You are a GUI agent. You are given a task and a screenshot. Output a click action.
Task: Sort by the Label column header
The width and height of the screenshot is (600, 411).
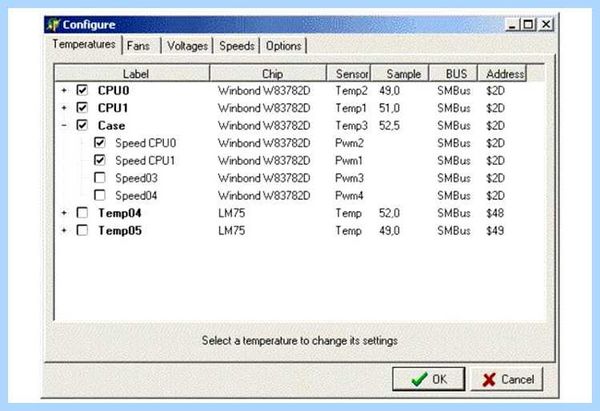[x=132, y=73]
